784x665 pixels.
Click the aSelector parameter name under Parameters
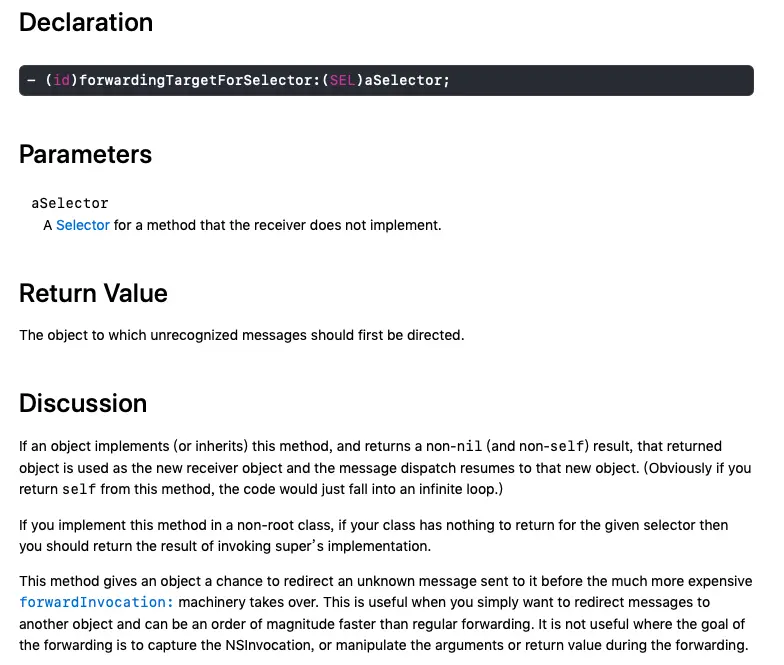point(70,204)
